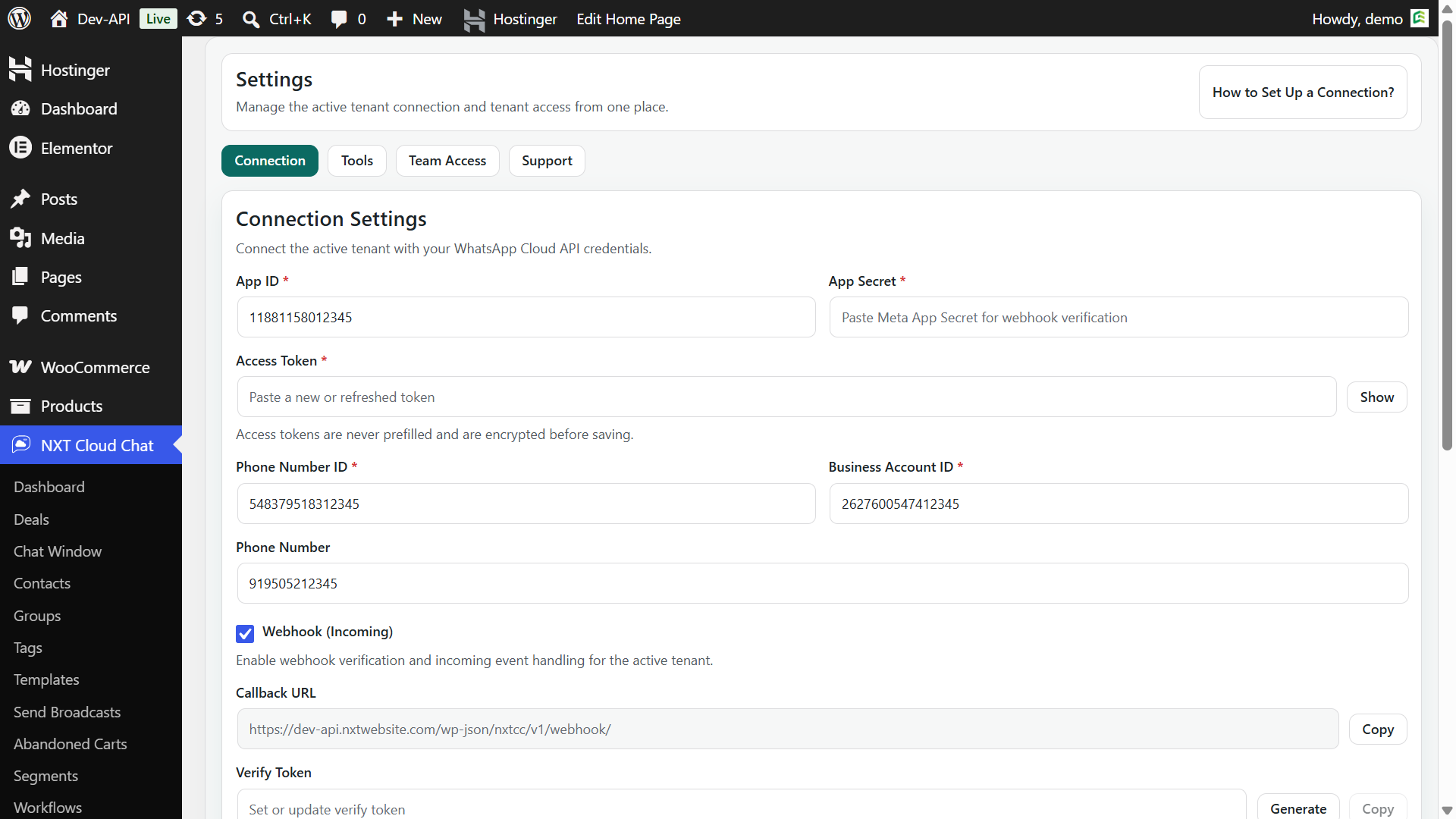Switch to the Tools tab
Image resolution: width=1456 pixels, height=819 pixels.
pos(357,161)
